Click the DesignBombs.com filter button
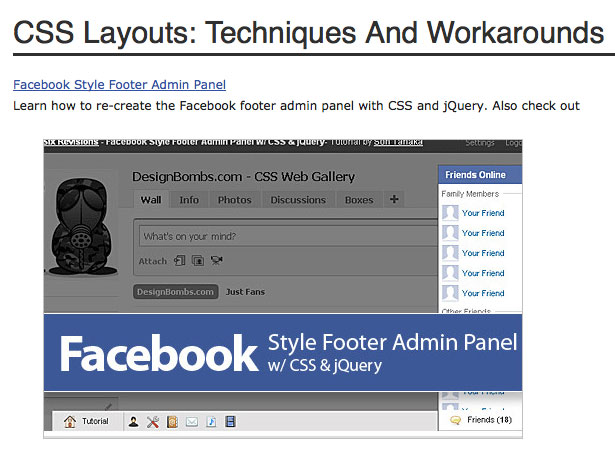Viewport: 615px width, 450px height. tap(176, 292)
